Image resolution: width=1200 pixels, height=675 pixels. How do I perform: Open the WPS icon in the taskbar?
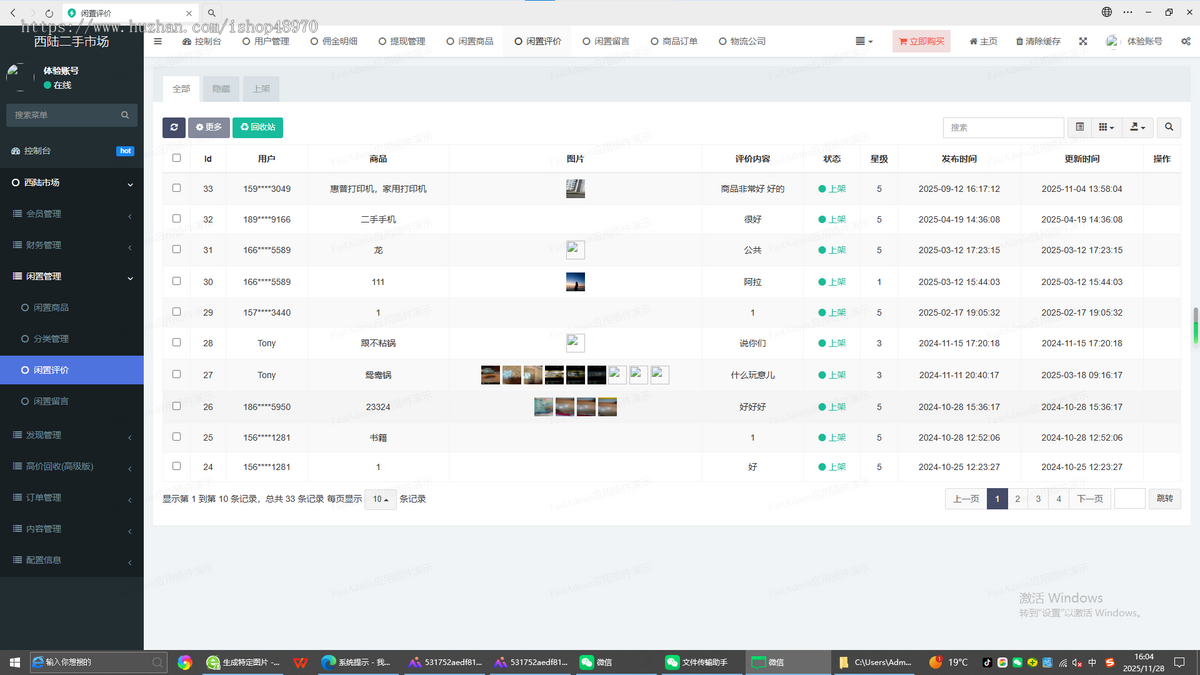click(x=300, y=662)
